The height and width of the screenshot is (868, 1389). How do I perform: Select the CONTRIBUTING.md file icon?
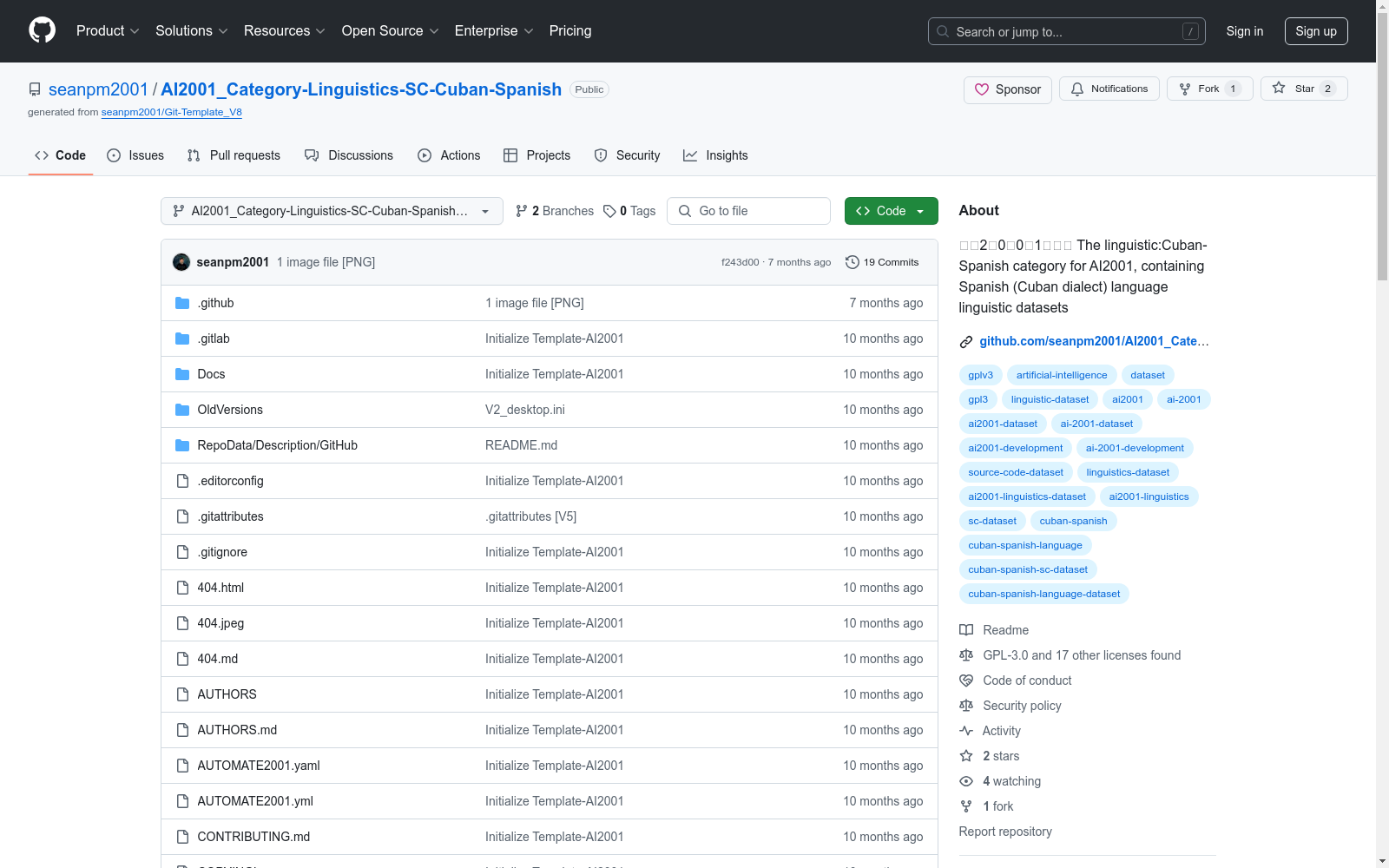(x=182, y=837)
